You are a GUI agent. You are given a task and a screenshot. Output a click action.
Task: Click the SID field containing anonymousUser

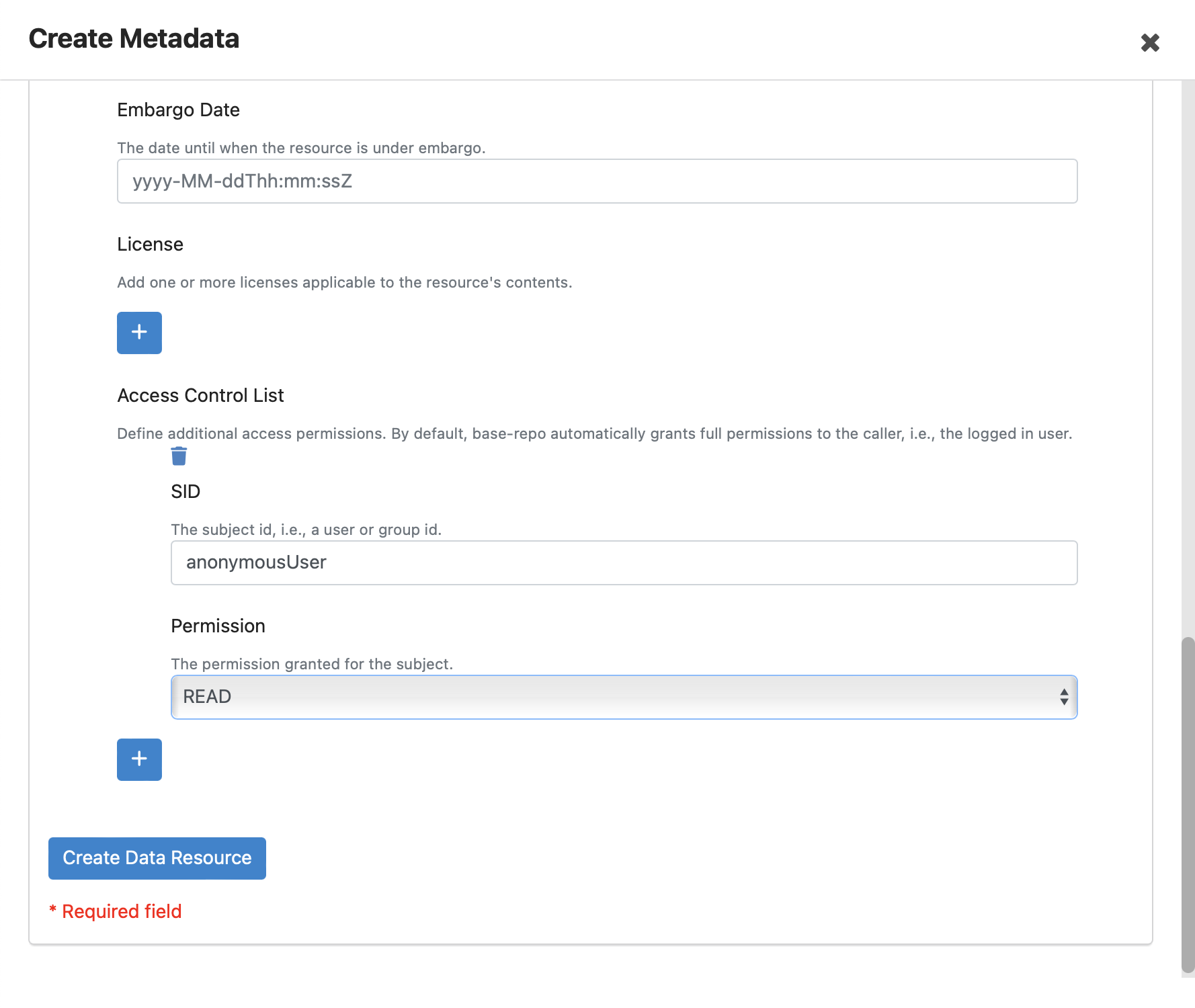pos(624,562)
